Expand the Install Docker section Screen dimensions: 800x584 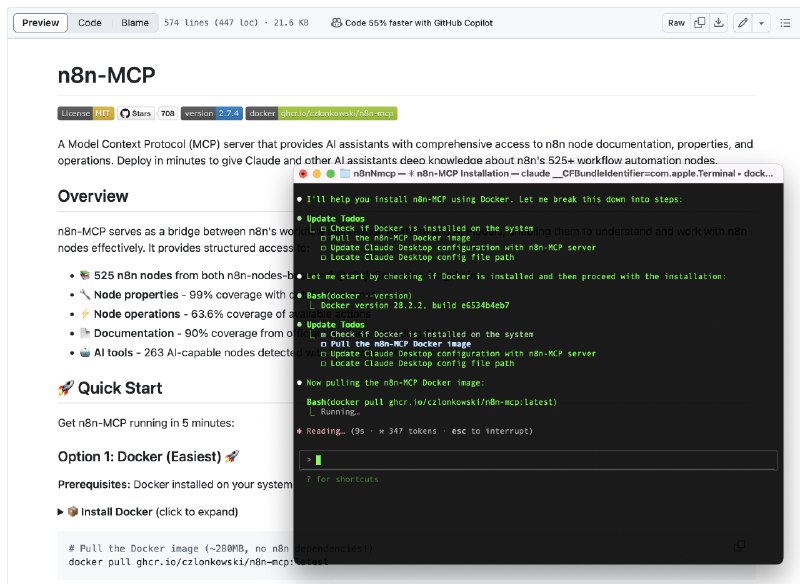point(148,512)
